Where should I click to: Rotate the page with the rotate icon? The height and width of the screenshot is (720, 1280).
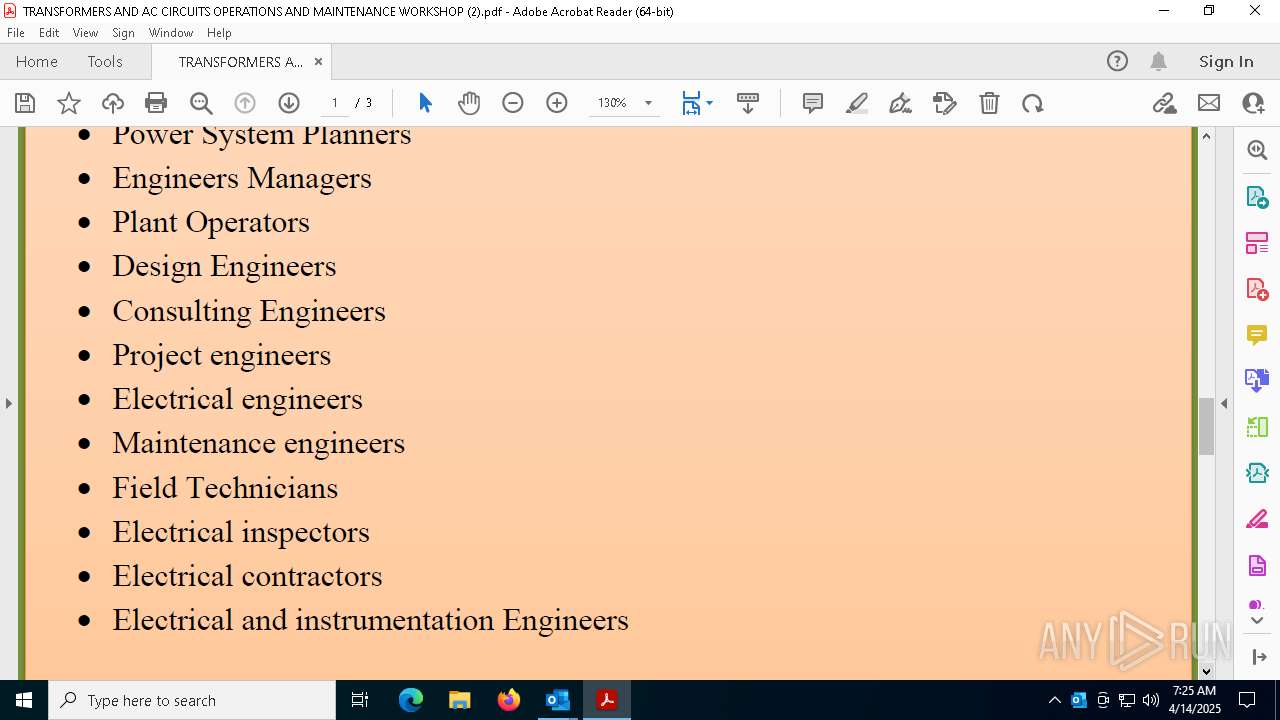point(1033,103)
